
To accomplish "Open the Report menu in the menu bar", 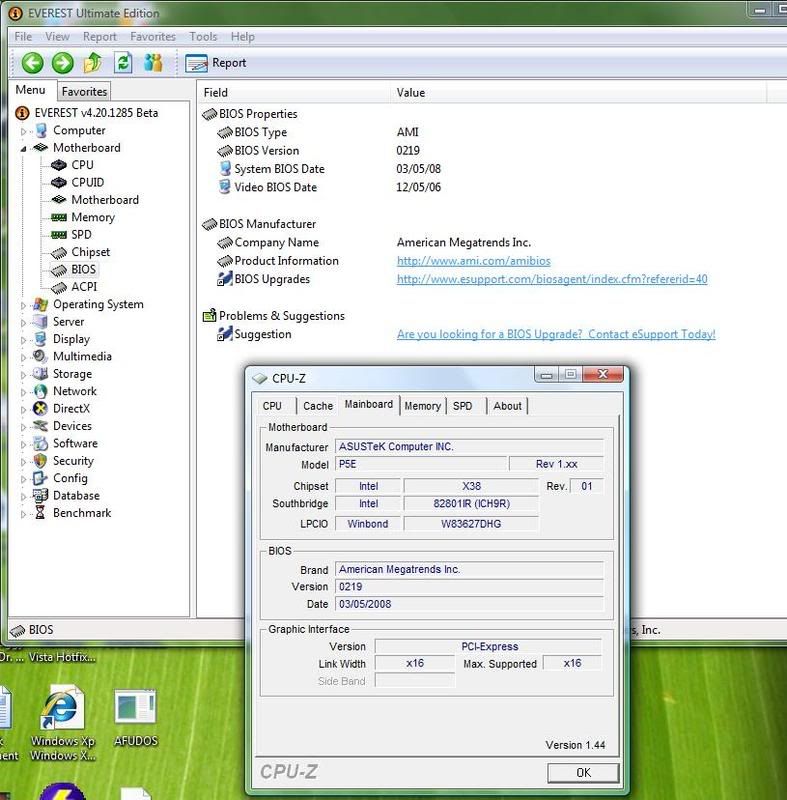I will [x=99, y=37].
